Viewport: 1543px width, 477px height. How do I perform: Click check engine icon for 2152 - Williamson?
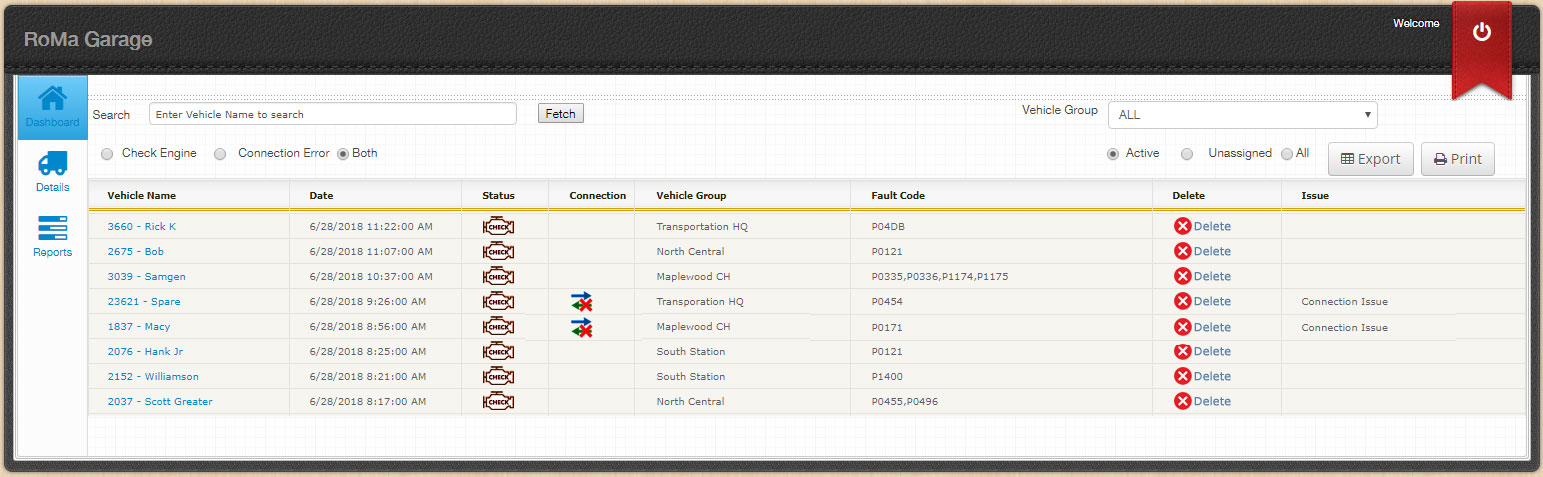498,376
